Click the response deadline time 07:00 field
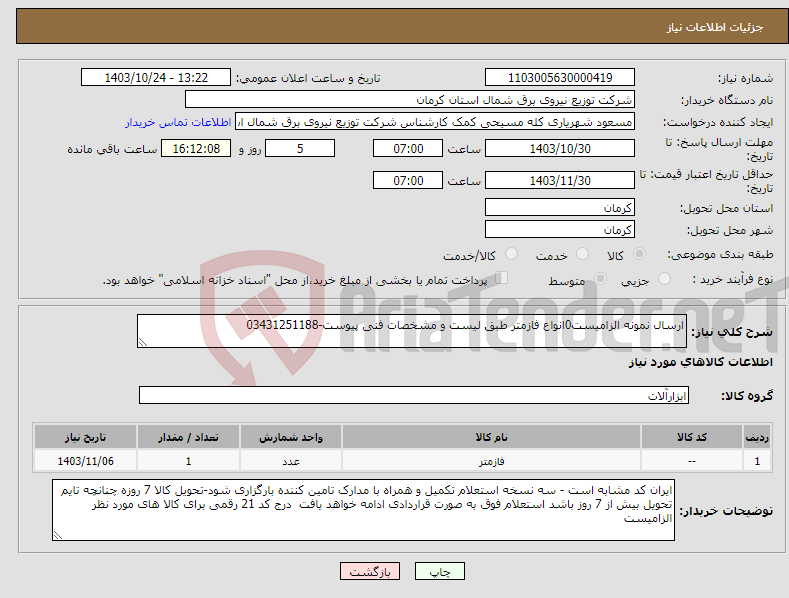 click(408, 148)
